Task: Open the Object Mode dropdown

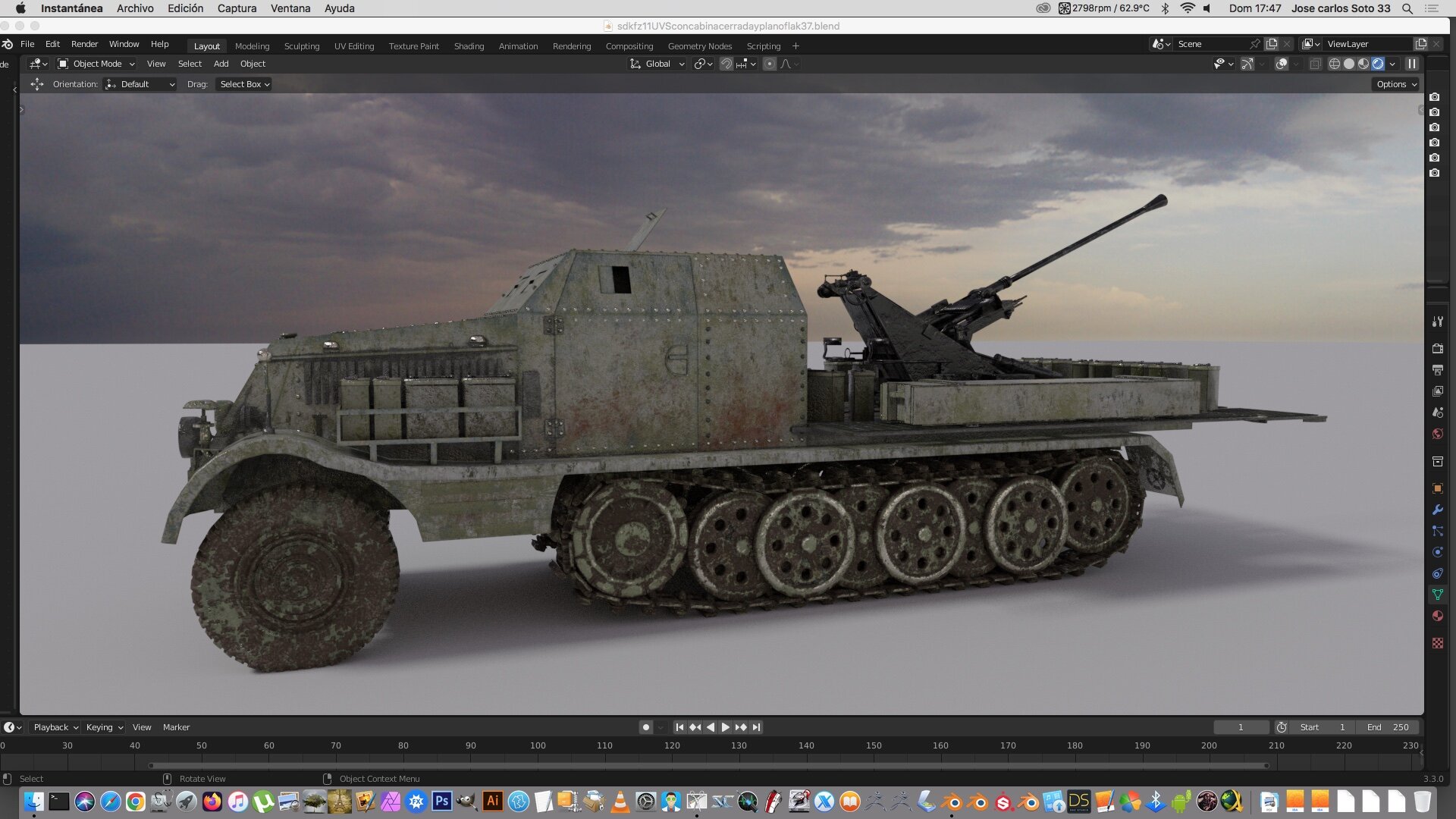Action: pyautogui.click(x=96, y=64)
